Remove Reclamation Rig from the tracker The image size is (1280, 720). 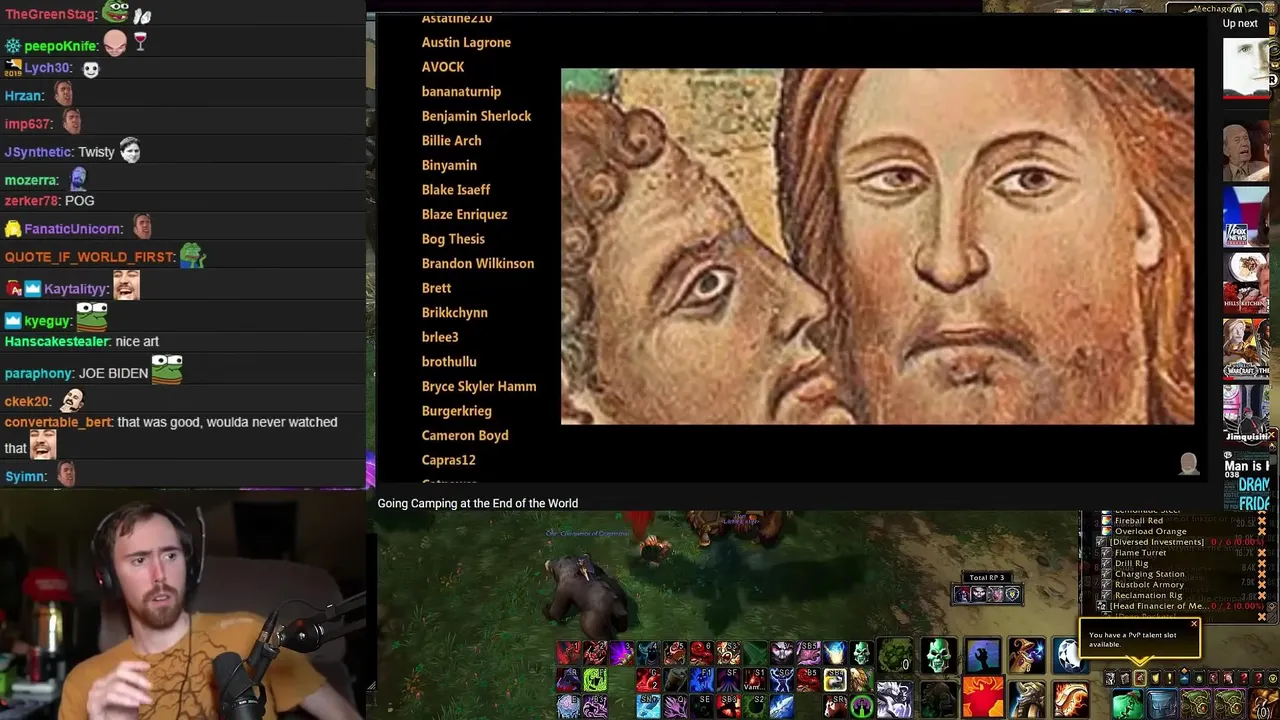tap(1262, 595)
